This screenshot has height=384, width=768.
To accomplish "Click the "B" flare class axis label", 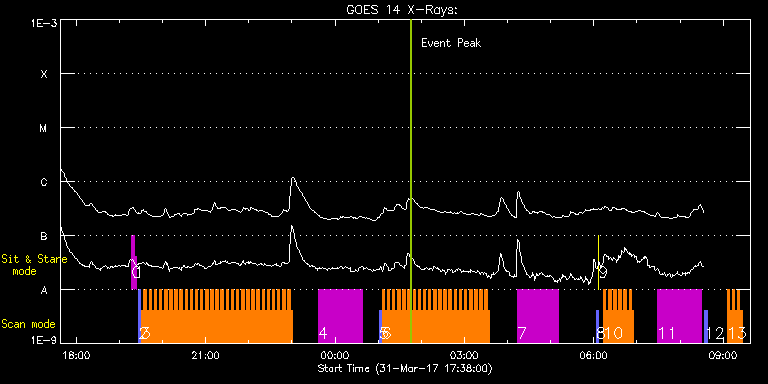I will click(x=44, y=236).
